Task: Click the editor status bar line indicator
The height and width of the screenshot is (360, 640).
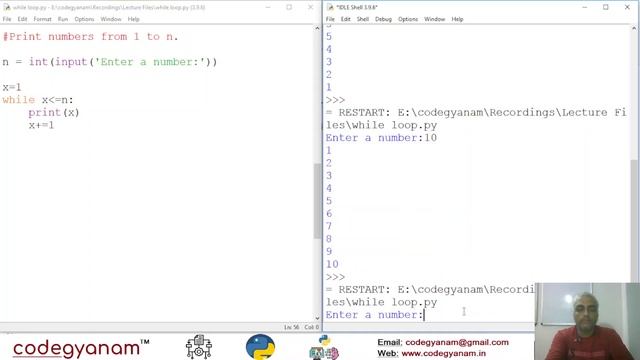Action: tap(291, 327)
